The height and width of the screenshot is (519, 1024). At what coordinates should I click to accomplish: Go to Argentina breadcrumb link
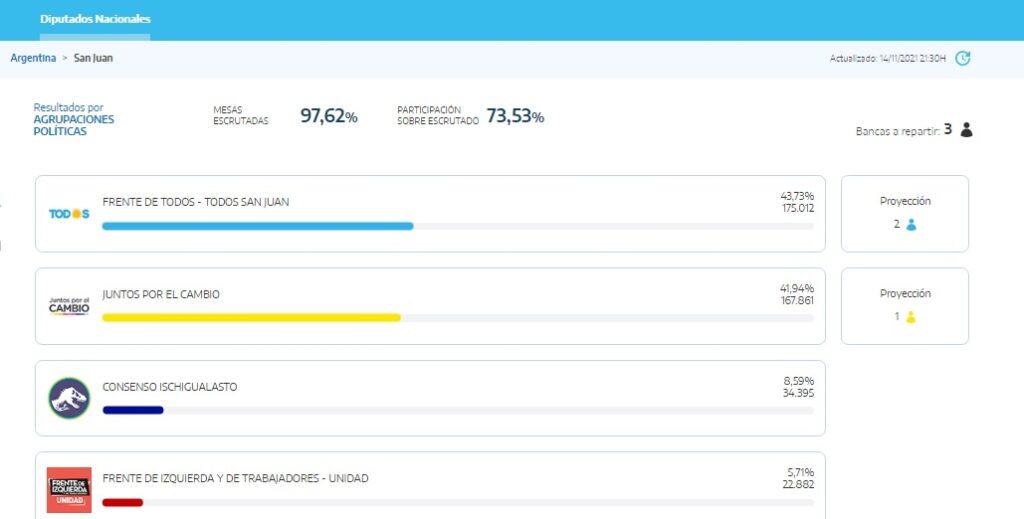tap(33, 58)
